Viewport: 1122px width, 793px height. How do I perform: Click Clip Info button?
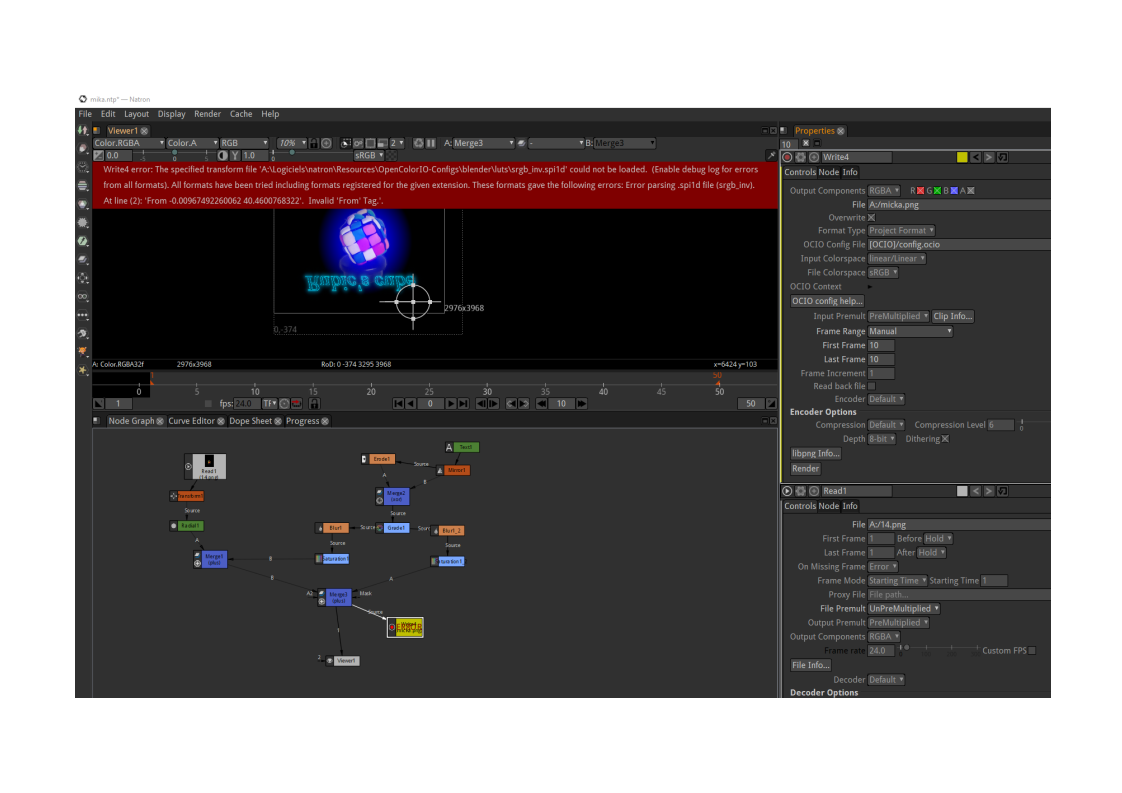click(952, 316)
